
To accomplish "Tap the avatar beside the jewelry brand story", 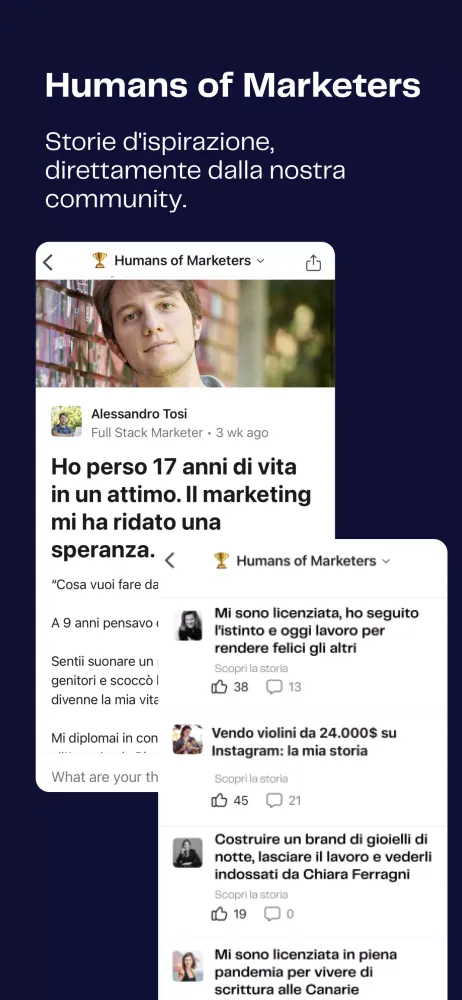I will [188, 853].
